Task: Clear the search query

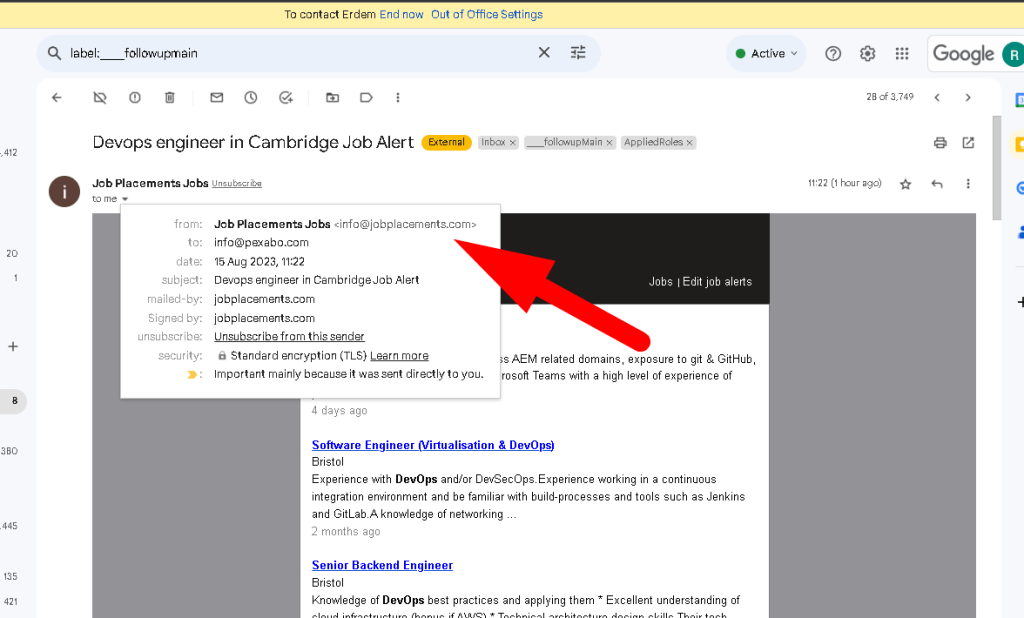Action: click(544, 52)
